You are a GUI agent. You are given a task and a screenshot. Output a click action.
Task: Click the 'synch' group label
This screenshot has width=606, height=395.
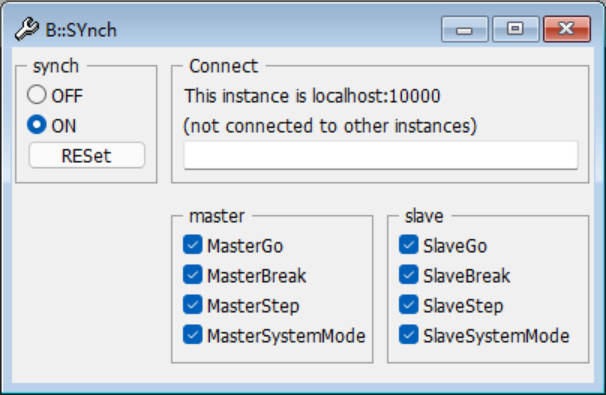[56, 66]
